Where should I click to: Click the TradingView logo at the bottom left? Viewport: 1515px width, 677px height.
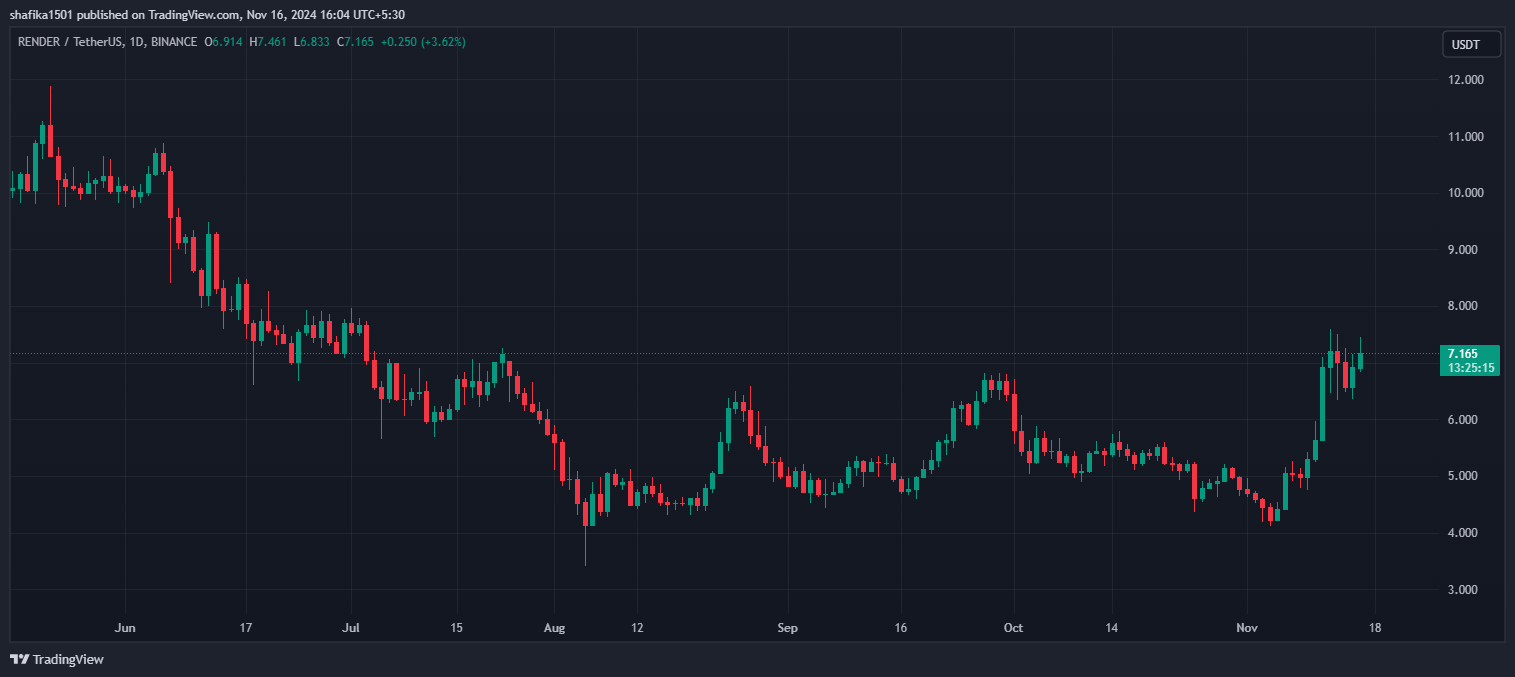(57, 659)
